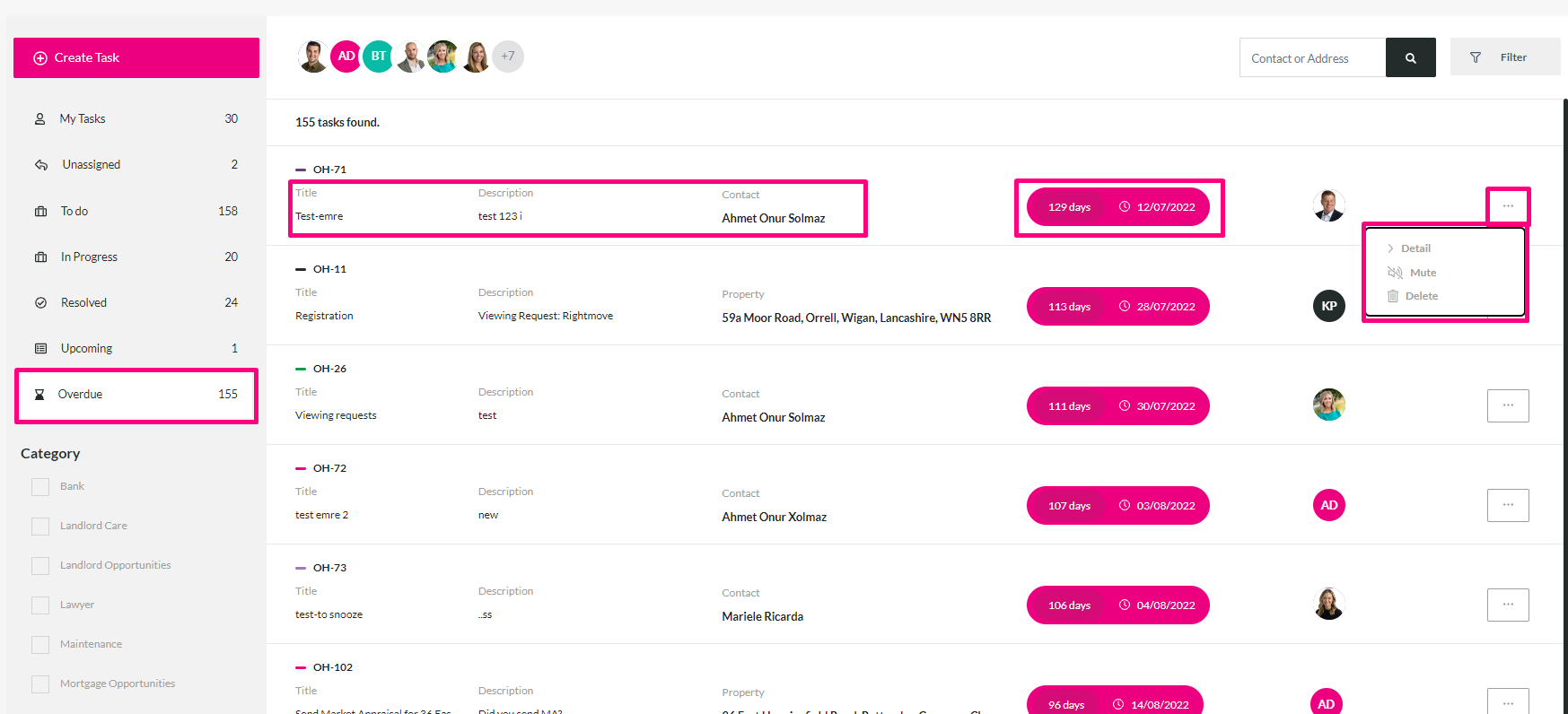Click the assignee photo for OH-26
This screenshot has width=1568, height=714.
[x=1329, y=405]
